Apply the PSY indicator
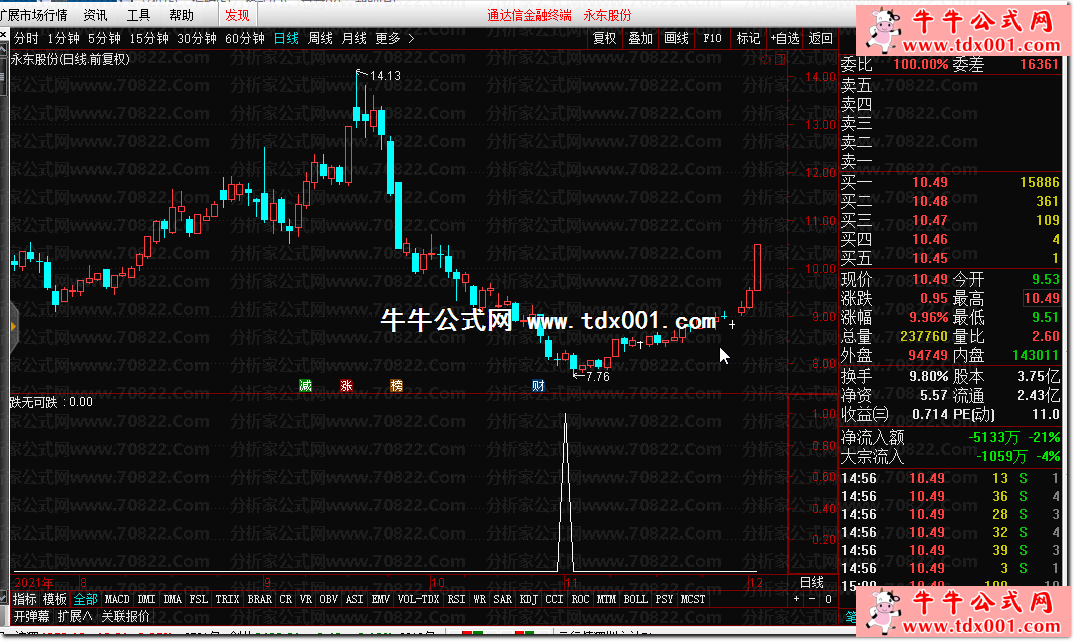 (x=664, y=599)
